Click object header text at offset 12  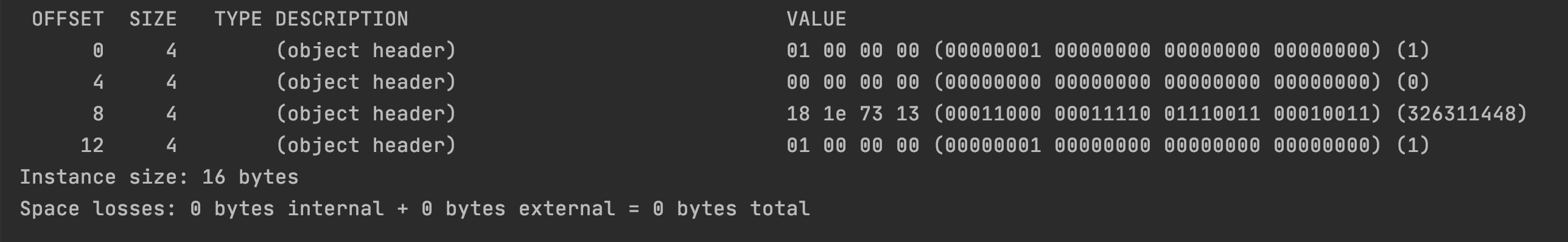(x=366, y=145)
